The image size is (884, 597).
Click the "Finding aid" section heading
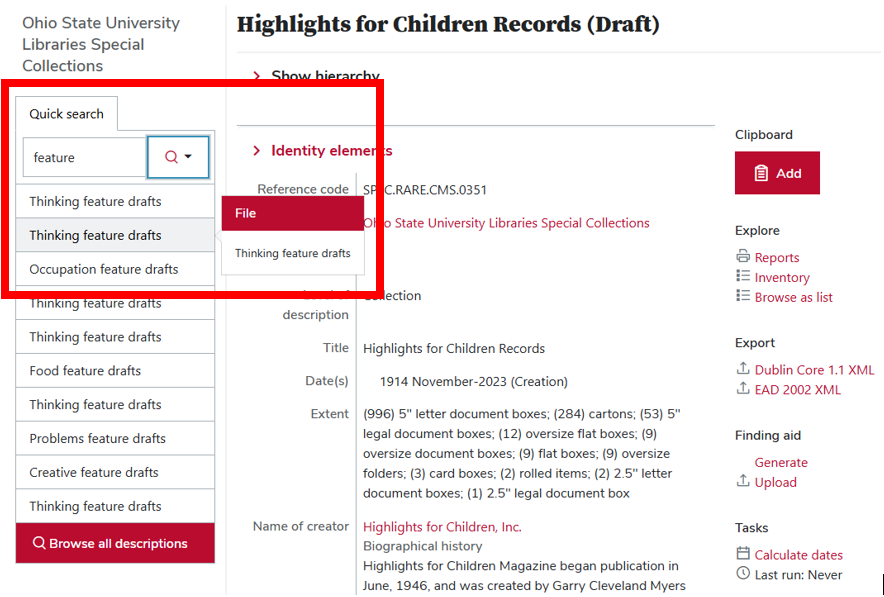coord(768,435)
